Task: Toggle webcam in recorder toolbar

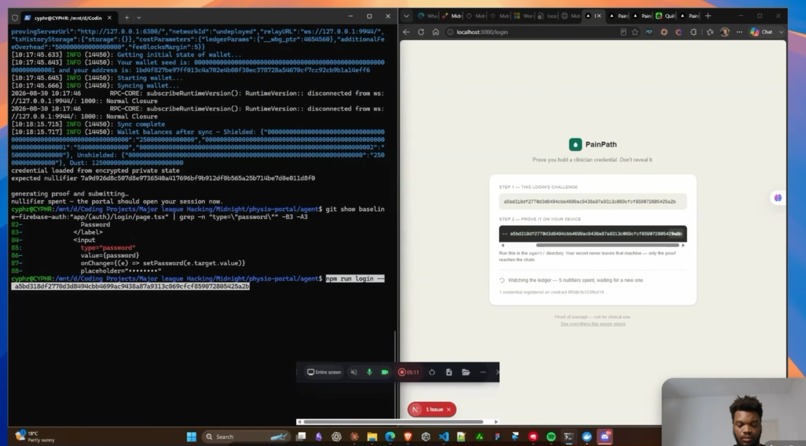Action: [384, 372]
